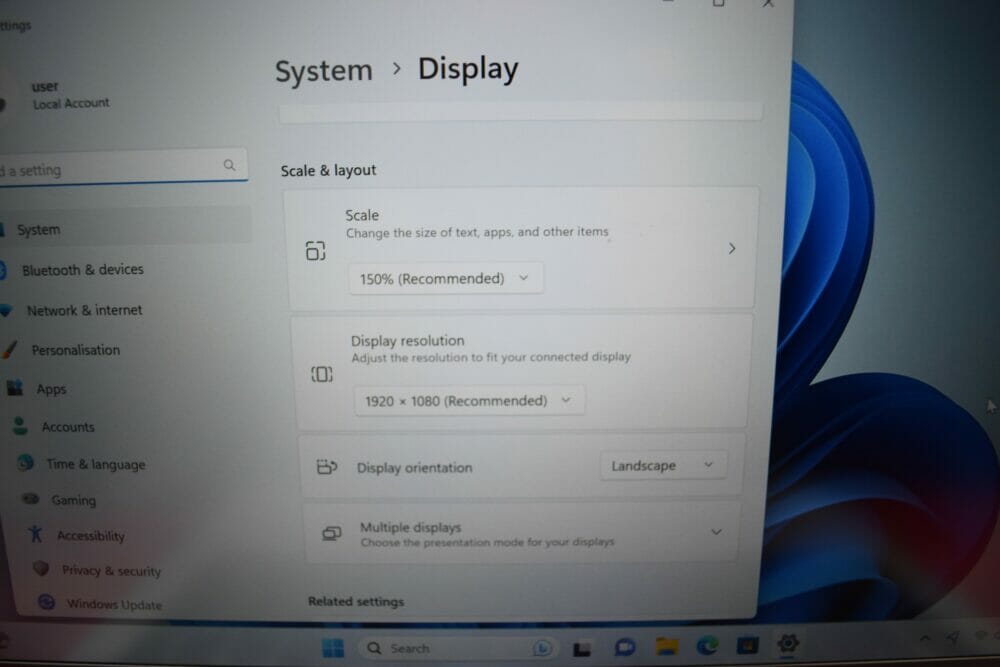Show hidden icons in the system tray
1000x667 pixels.
point(924,638)
